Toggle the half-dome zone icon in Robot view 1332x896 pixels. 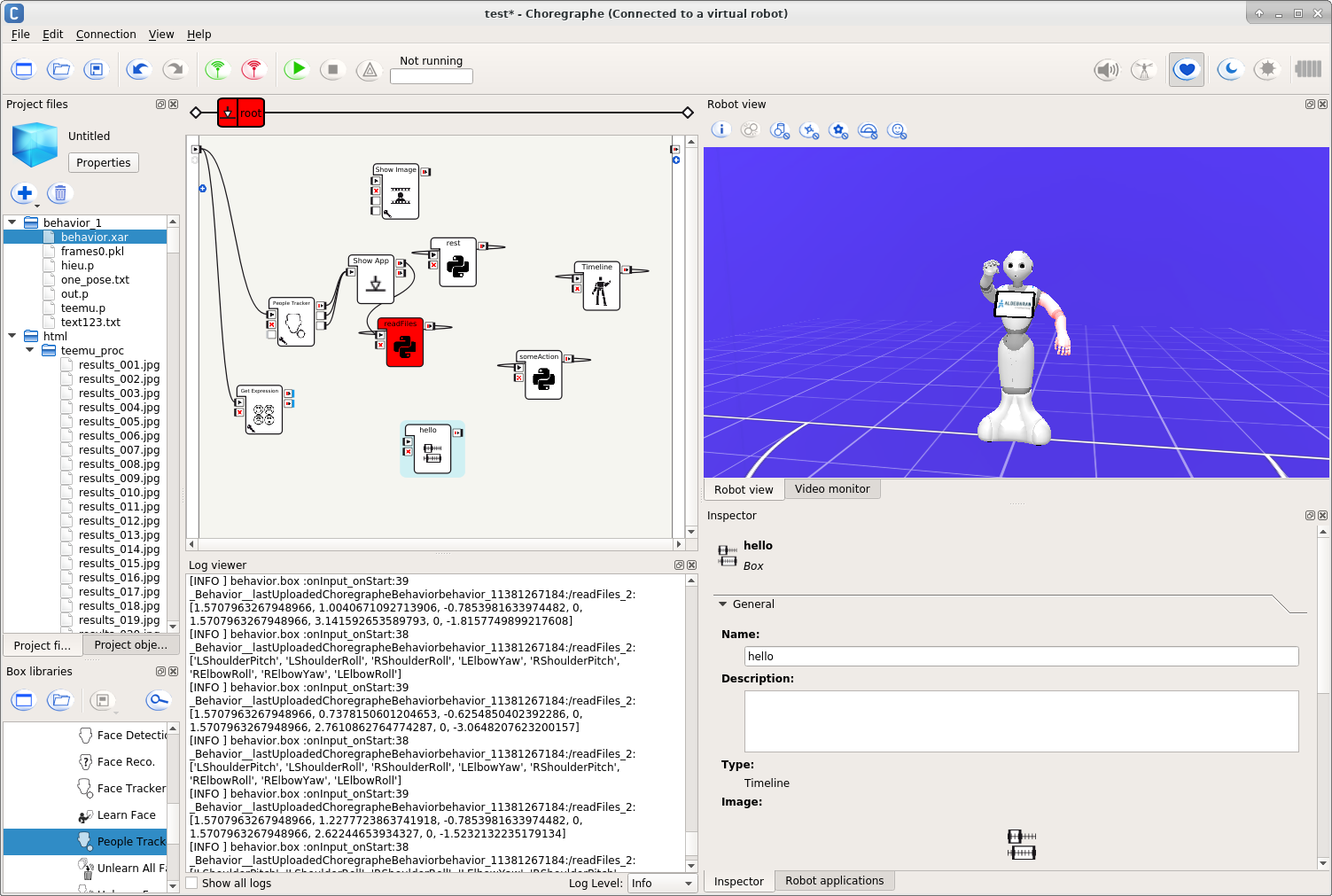[x=869, y=131]
